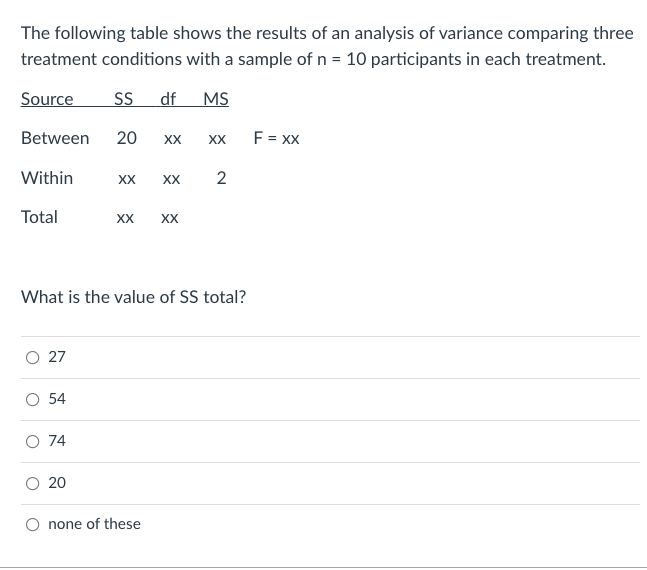The width and height of the screenshot is (647, 570).
Task: Click the intro paragraph about analysis of variance
Action: (327, 46)
